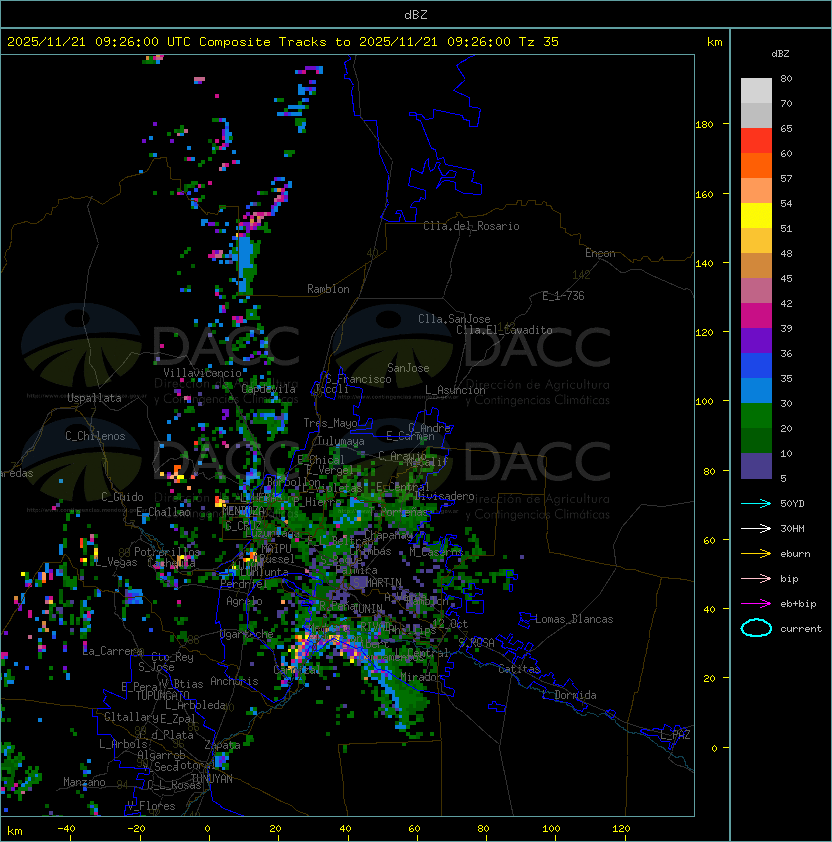Click the '120' tick on bottom km axis

tap(621, 829)
